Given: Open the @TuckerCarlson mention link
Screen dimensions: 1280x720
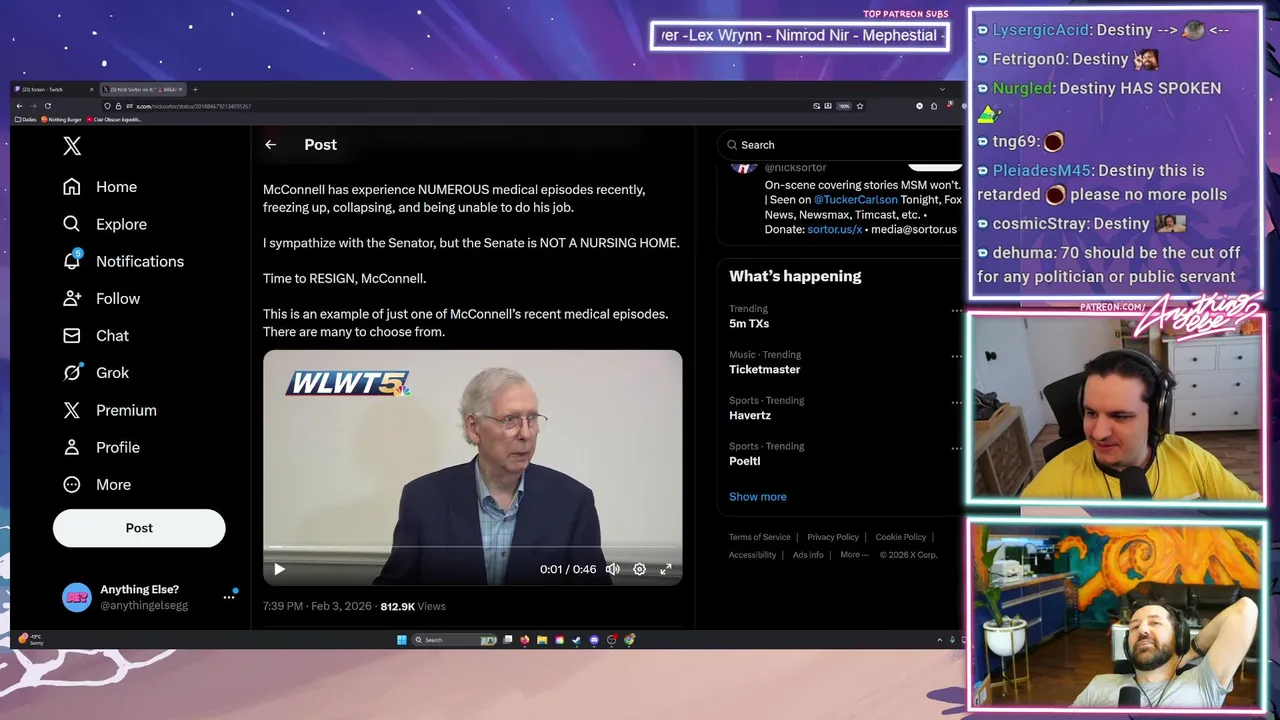Looking at the screenshot, I should [x=855, y=200].
